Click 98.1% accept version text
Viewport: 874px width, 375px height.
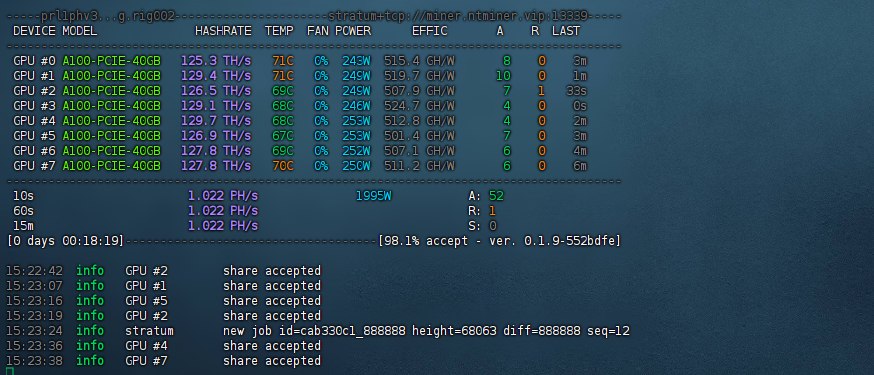point(499,241)
